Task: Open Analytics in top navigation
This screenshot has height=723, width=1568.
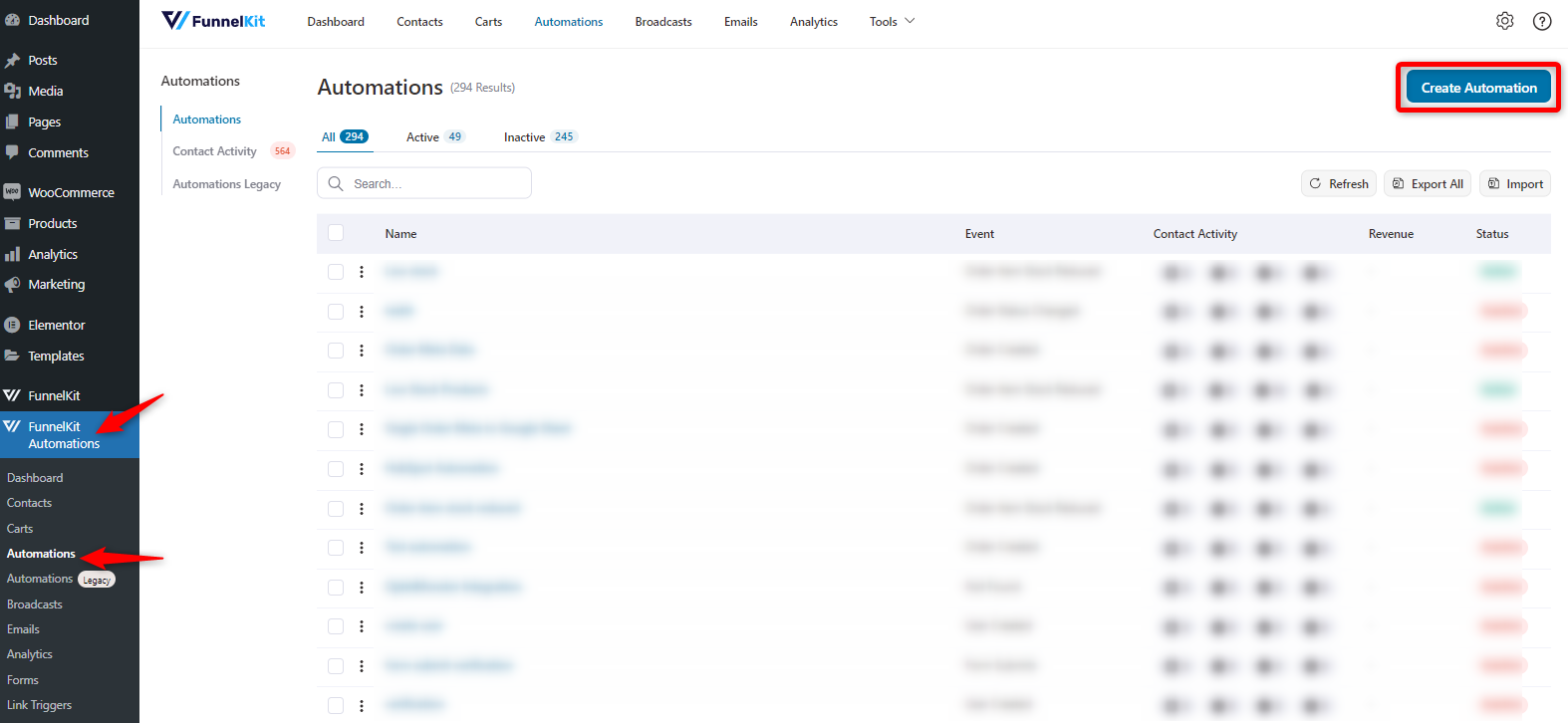Action: [814, 21]
